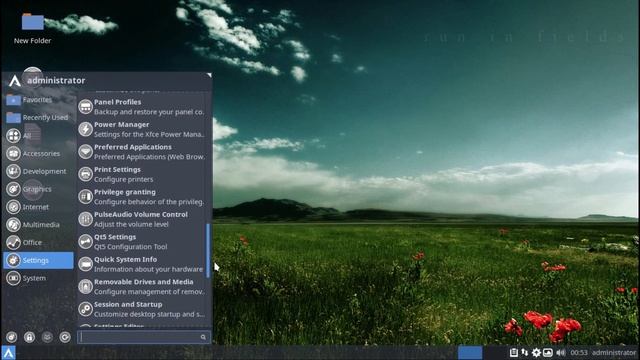The width and height of the screenshot is (640, 360).
Task: Select the Favorites category
Action: tap(38, 100)
